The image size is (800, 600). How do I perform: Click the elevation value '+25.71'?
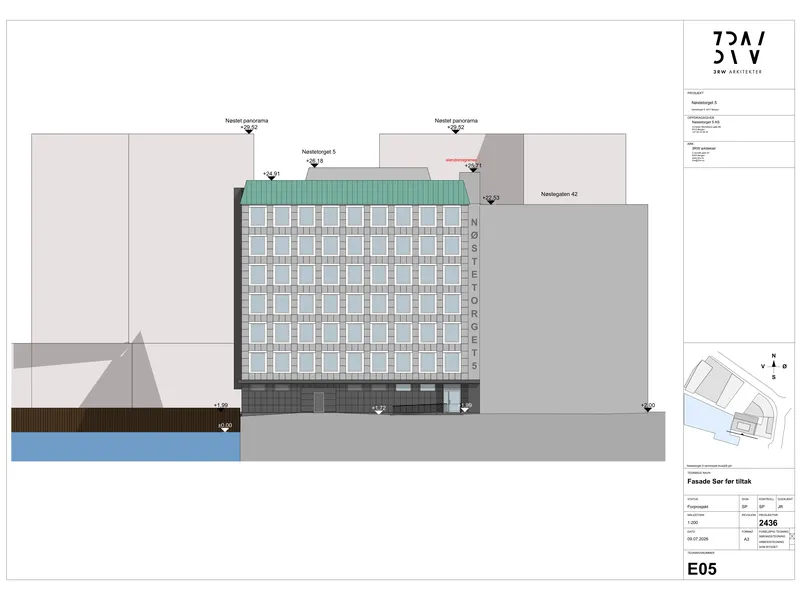point(473,166)
